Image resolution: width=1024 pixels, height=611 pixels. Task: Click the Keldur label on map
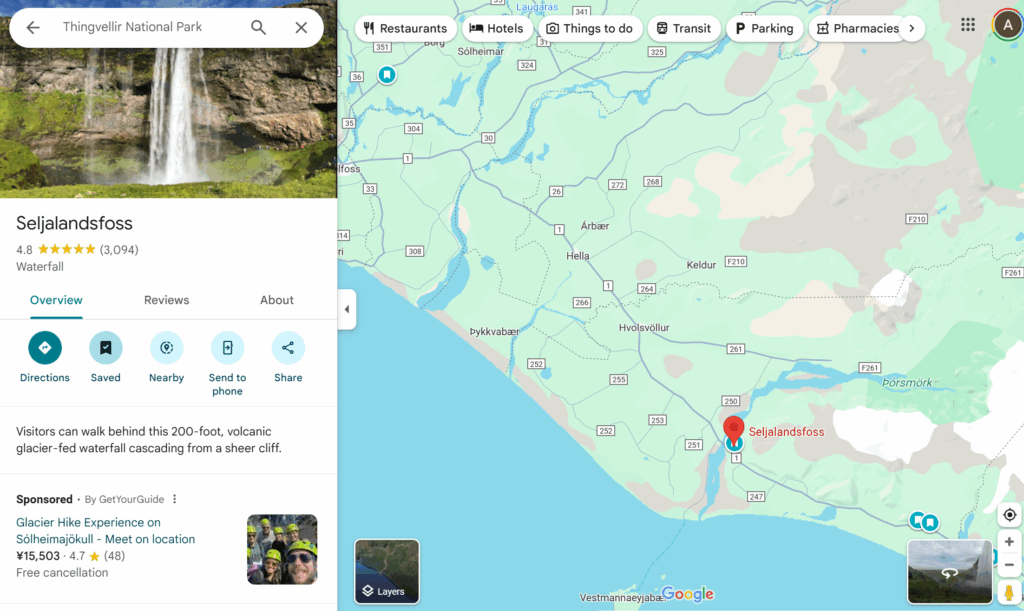coord(701,265)
